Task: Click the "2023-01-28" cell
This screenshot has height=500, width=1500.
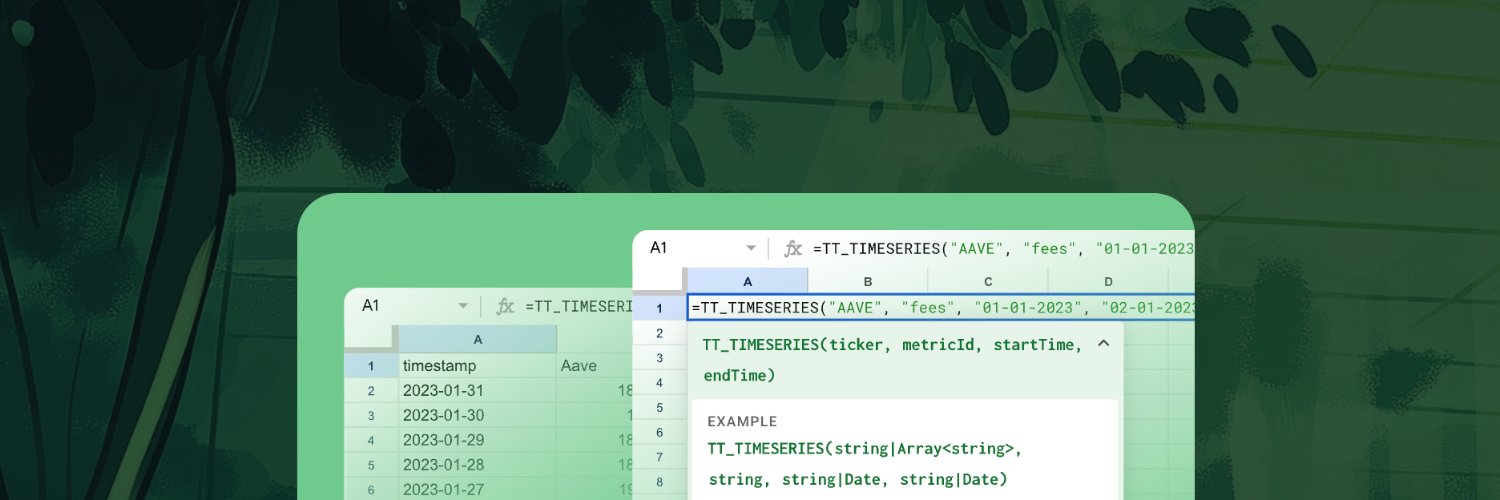Action: tap(477, 465)
